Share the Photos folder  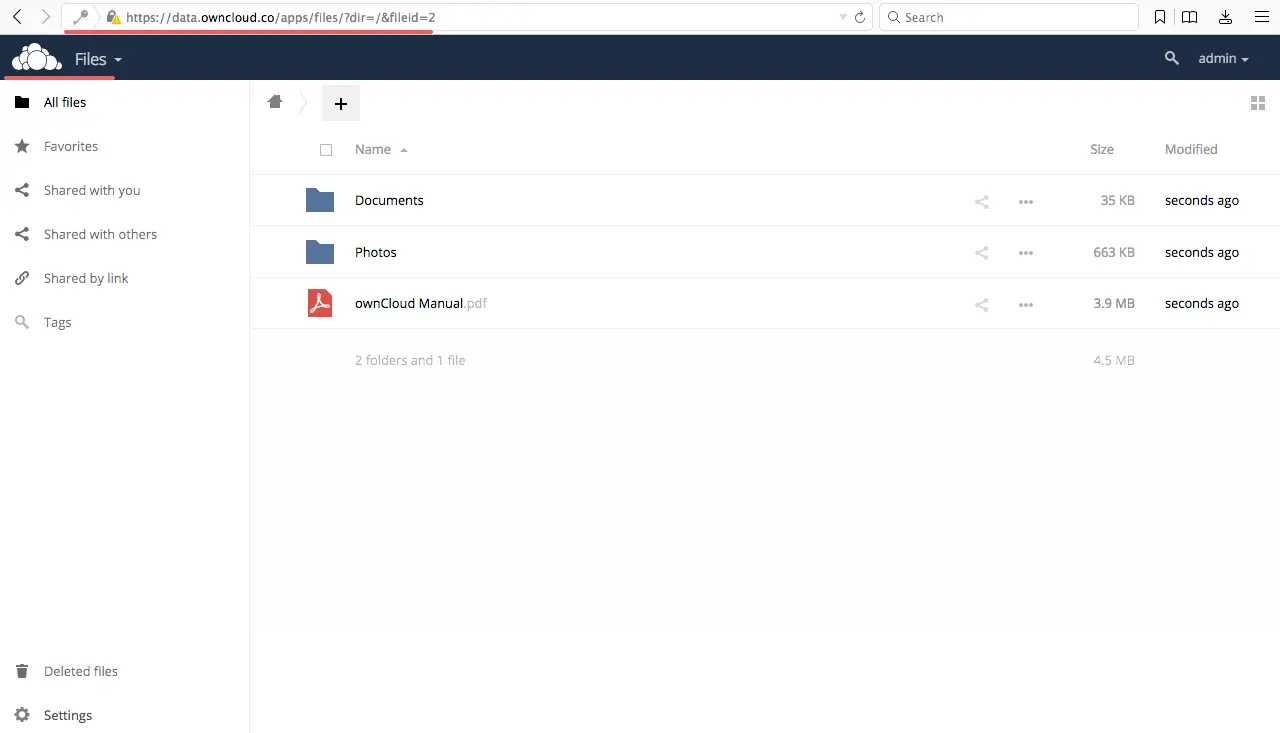tap(982, 253)
